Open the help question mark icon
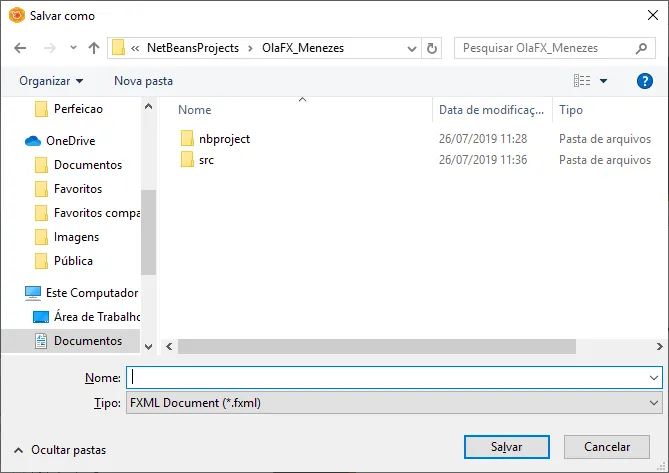The height and width of the screenshot is (473, 669). pyautogui.click(x=644, y=81)
